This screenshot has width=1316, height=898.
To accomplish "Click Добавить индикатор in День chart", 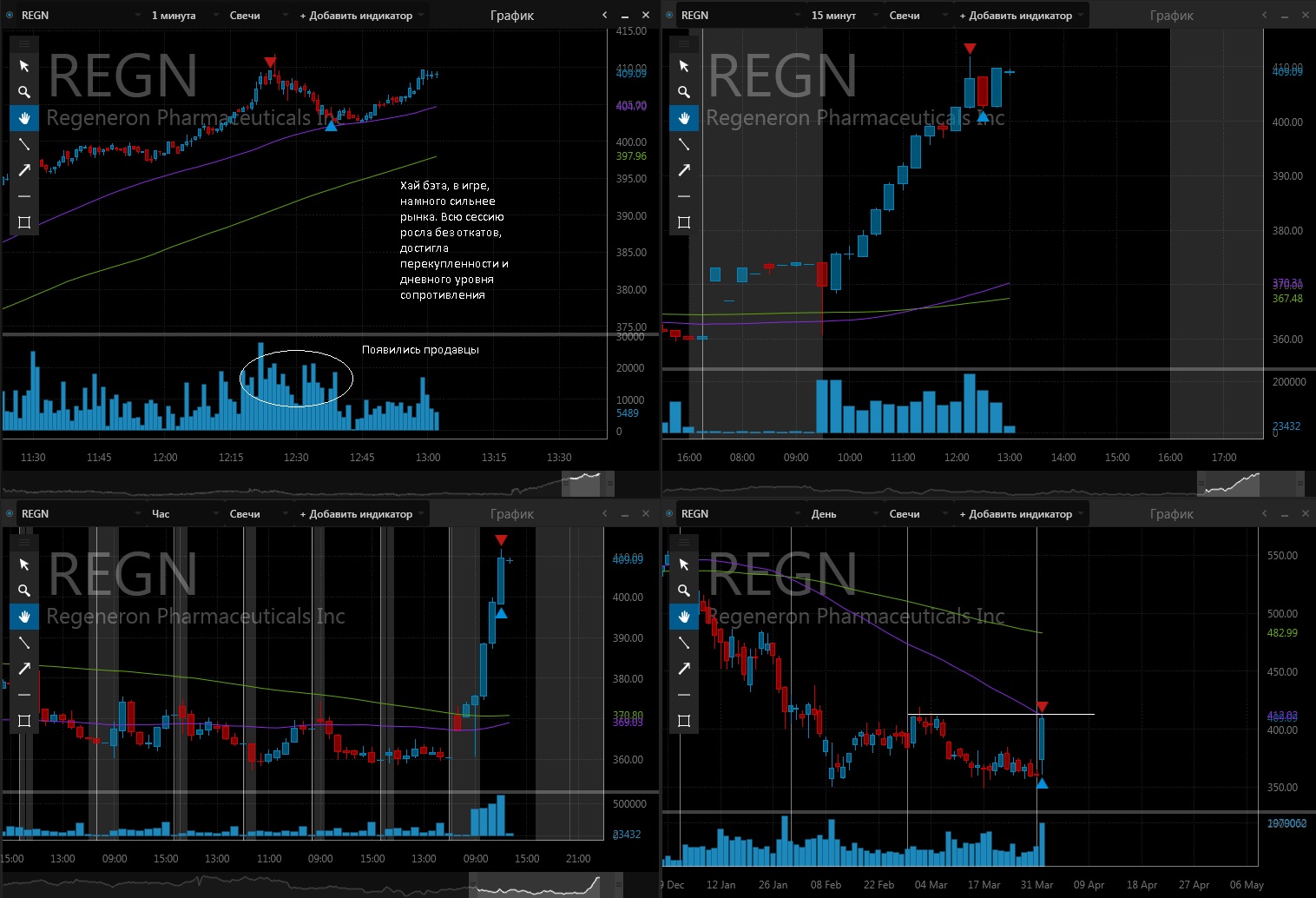I will click(1021, 514).
